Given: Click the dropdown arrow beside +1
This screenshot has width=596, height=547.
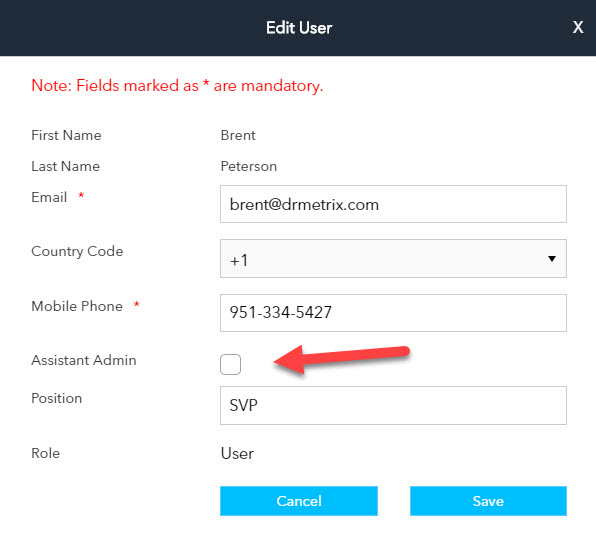Looking at the screenshot, I should pos(552,259).
